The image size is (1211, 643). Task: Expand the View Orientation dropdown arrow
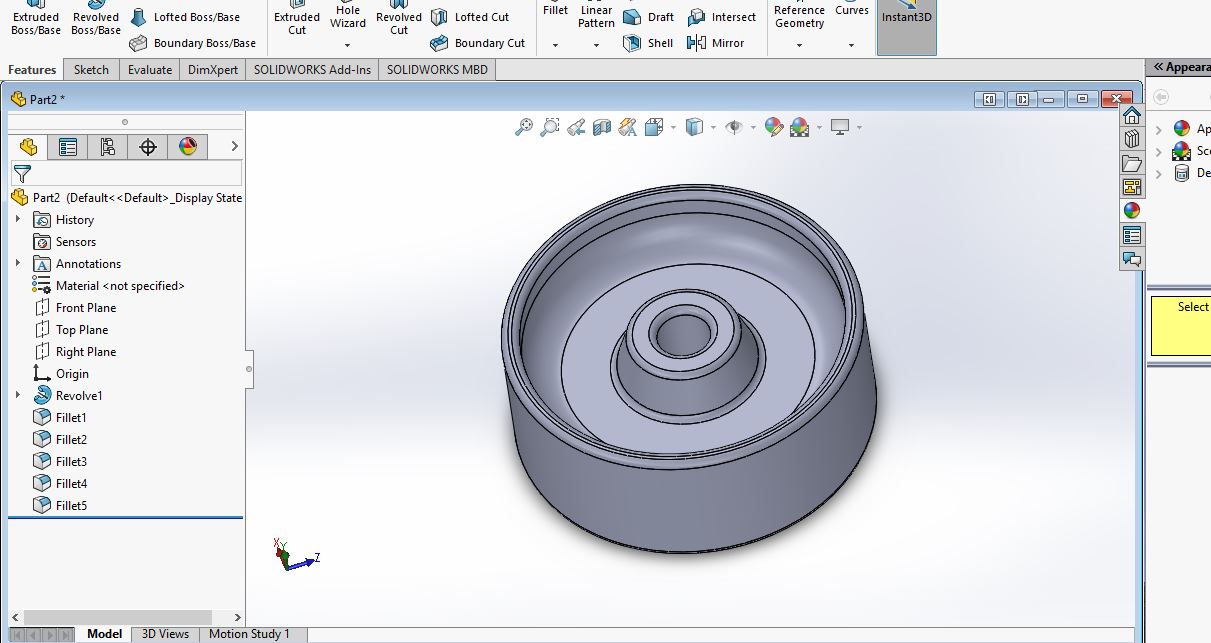coord(673,128)
